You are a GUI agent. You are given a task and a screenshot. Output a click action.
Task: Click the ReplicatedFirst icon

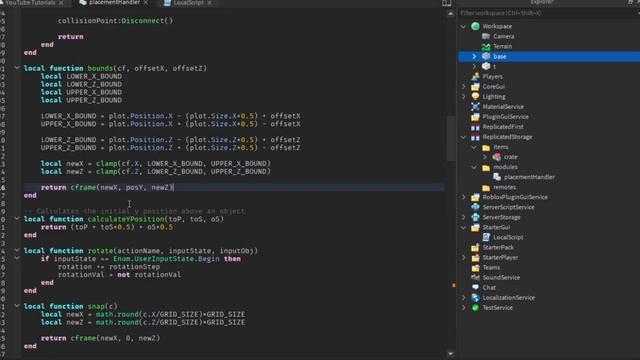(475, 127)
